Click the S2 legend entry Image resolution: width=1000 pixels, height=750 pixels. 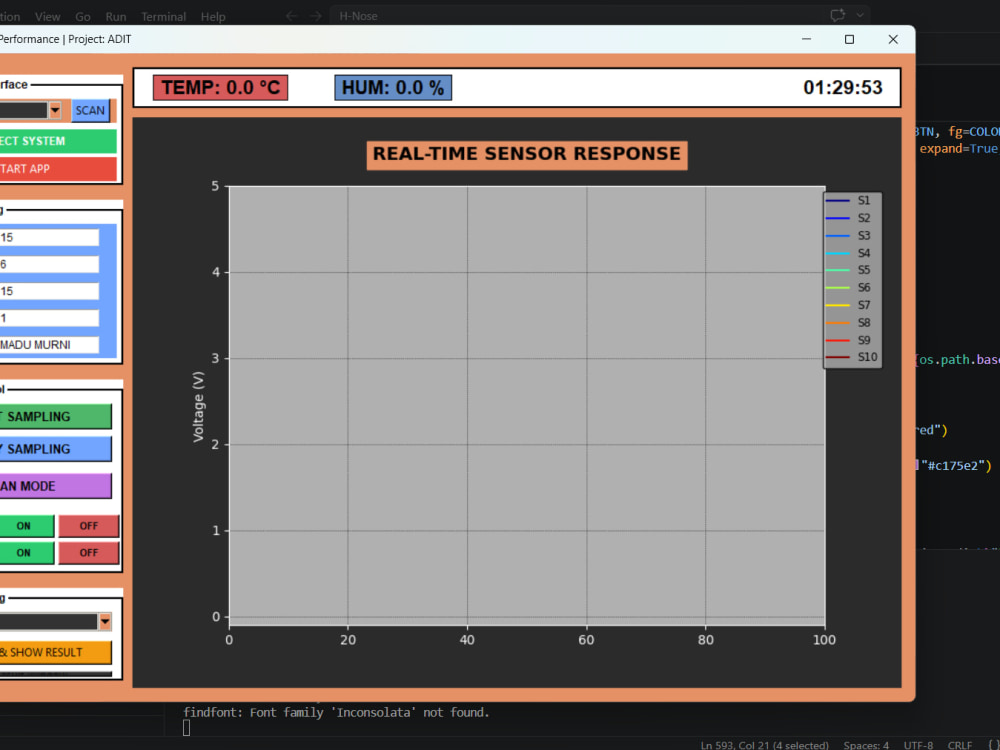[x=848, y=218]
